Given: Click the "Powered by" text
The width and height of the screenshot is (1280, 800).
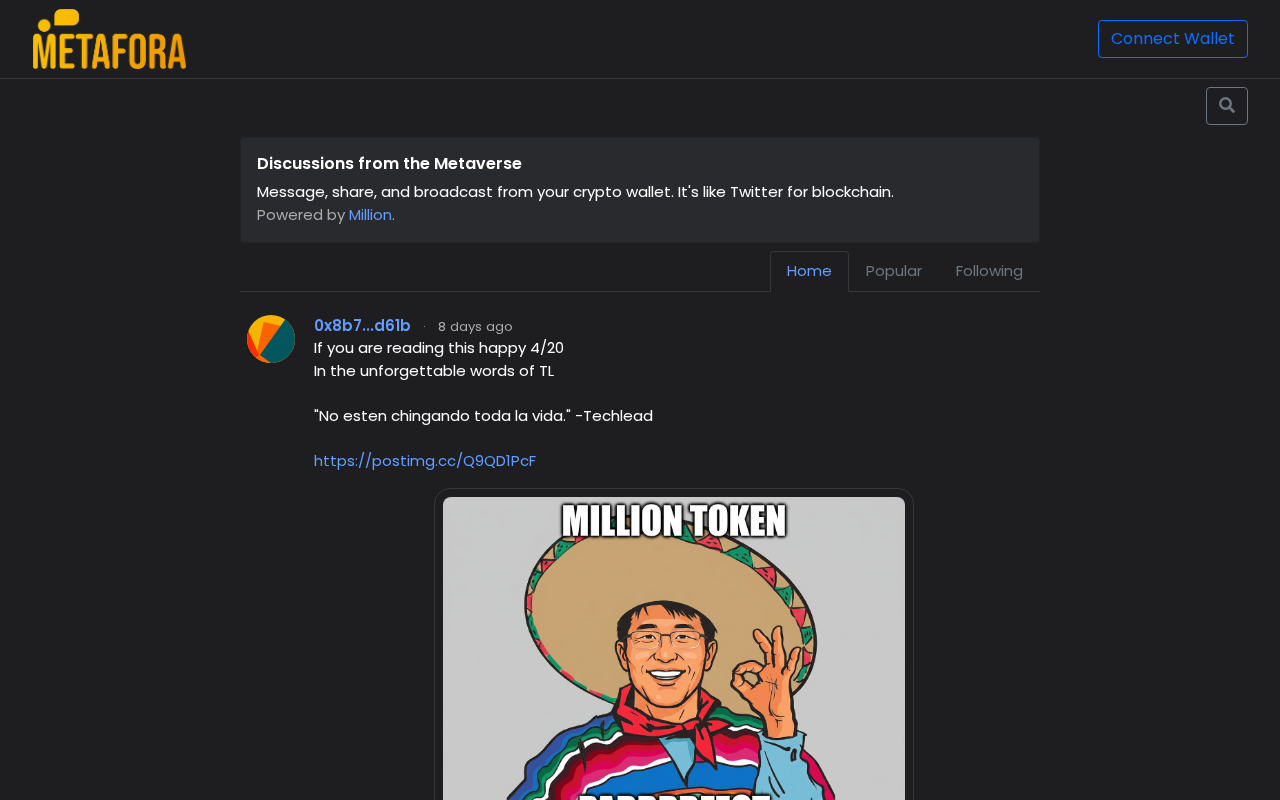Looking at the screenshot, I should pyautogui.click(x=301, y=215).
